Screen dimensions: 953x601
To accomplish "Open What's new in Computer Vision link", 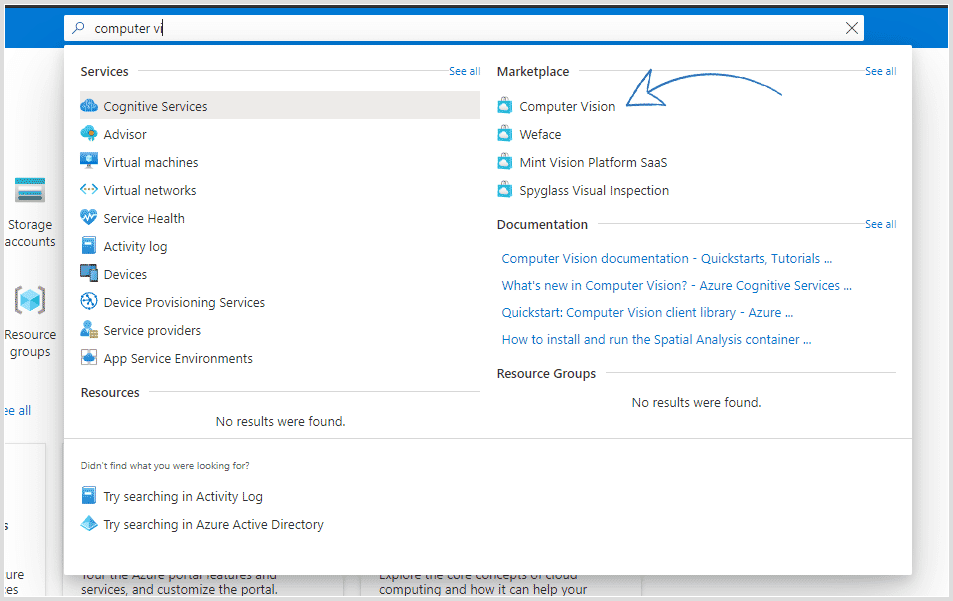I will point(676,286).
